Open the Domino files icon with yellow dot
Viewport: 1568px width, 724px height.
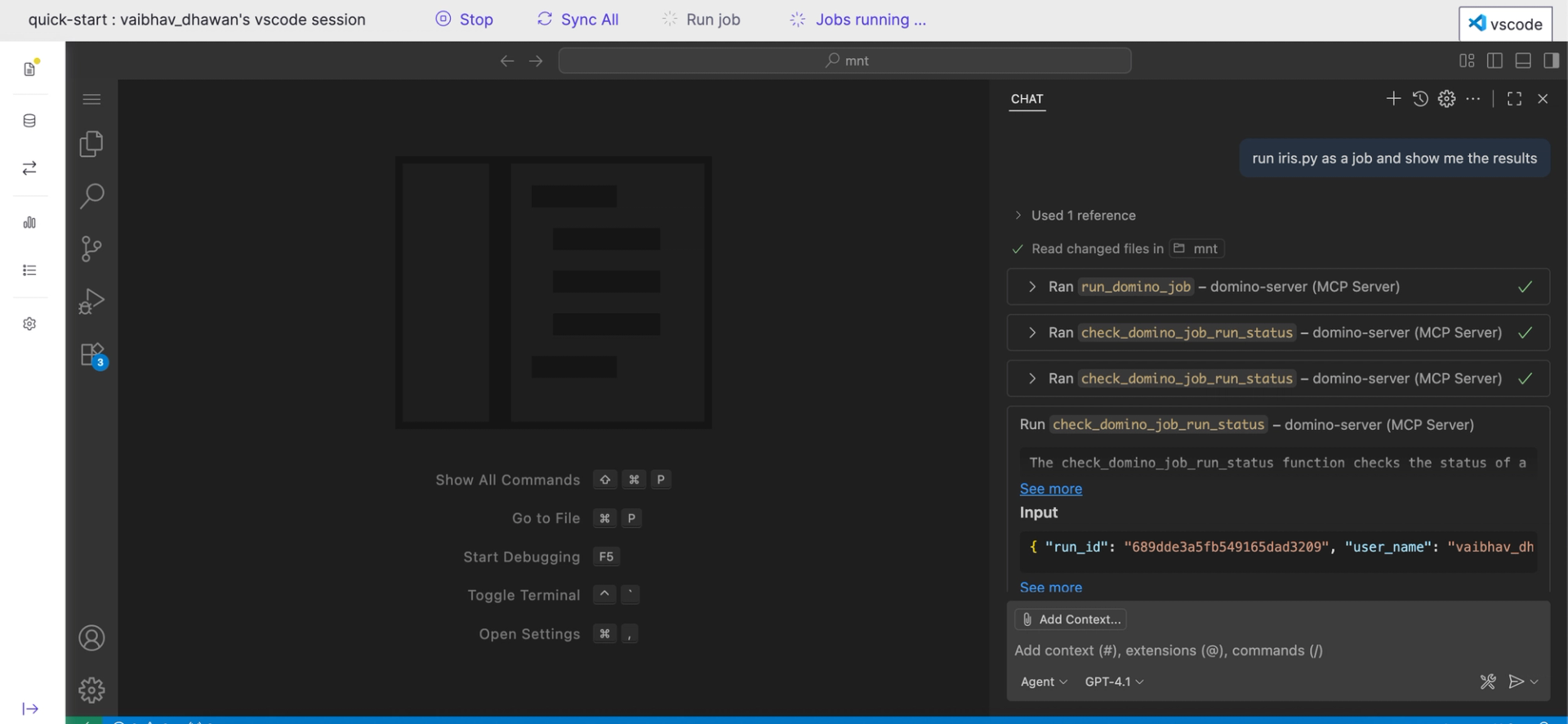coord(30,69)
